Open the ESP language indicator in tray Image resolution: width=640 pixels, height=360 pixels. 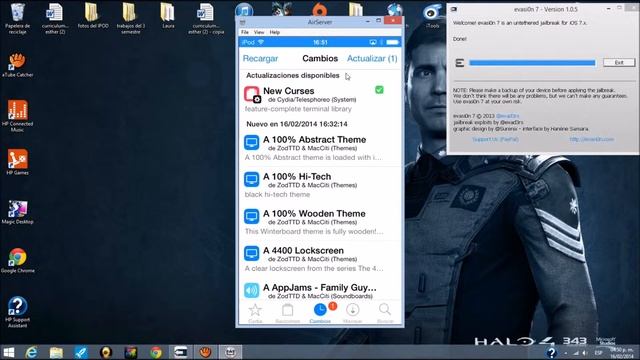[x=598, y=353]
